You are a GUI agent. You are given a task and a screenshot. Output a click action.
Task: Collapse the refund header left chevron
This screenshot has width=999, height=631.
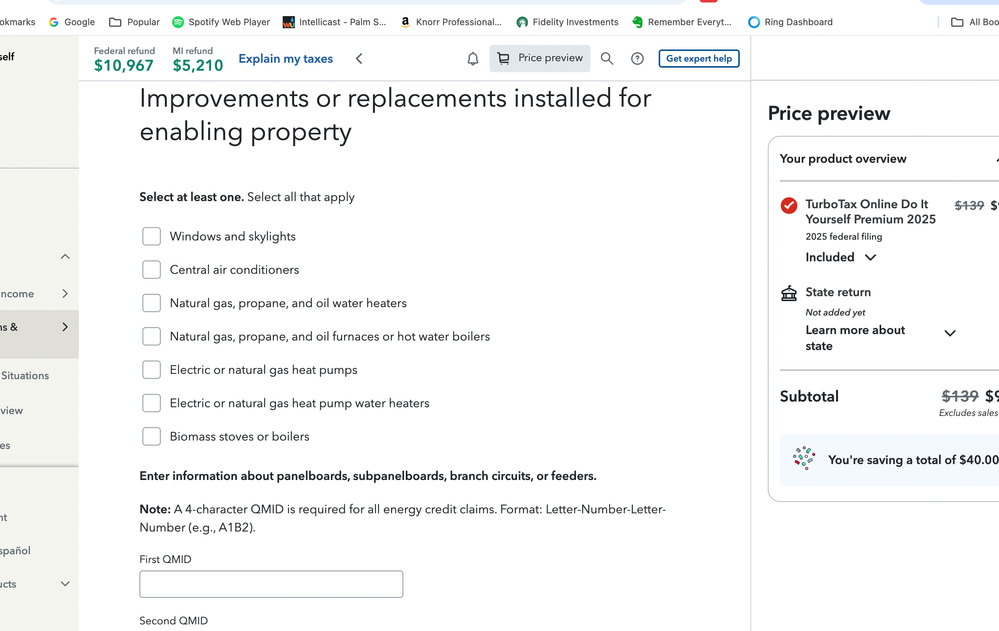point(359,59)
